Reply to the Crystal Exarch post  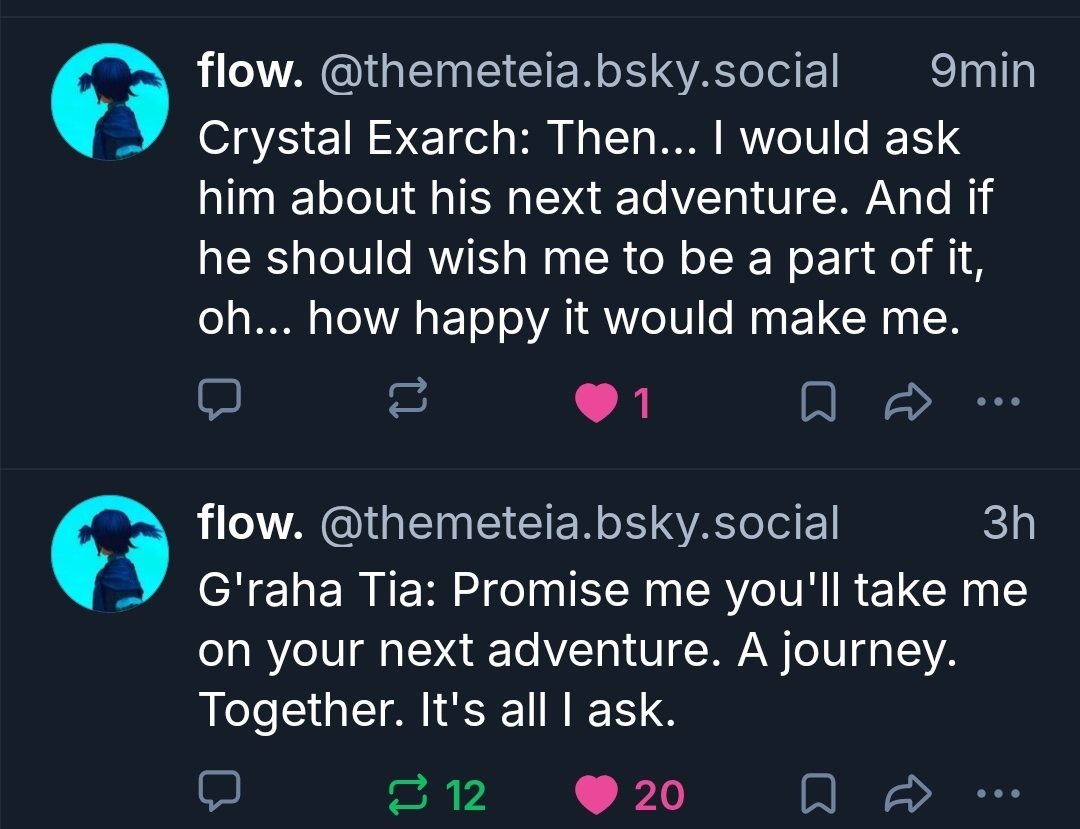[217, 401]
